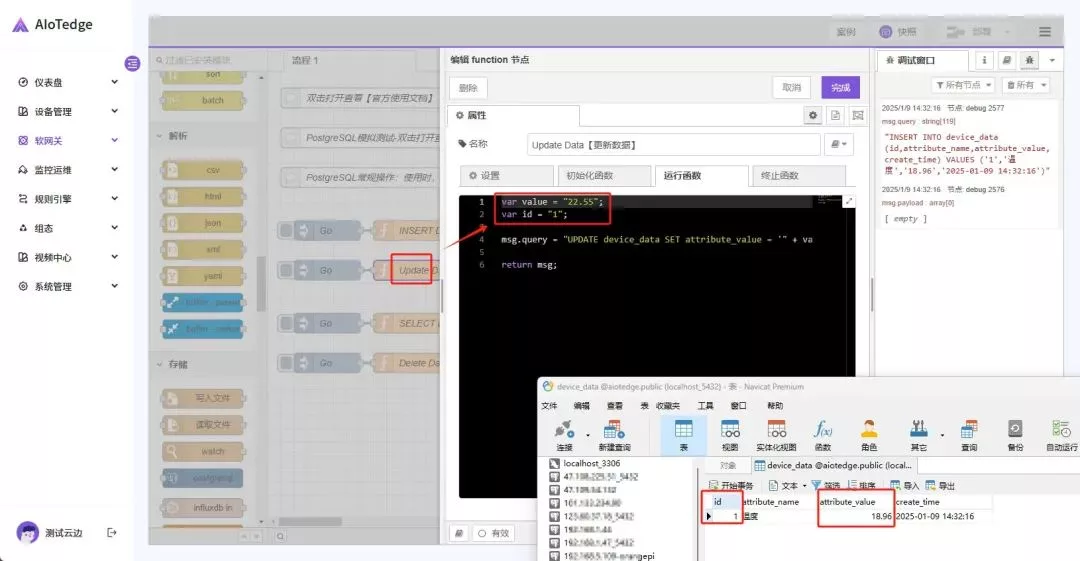Viewport: 1080px width, 561px height.
Task: Expand the code editor to full screen
Action: coord(849,201)
